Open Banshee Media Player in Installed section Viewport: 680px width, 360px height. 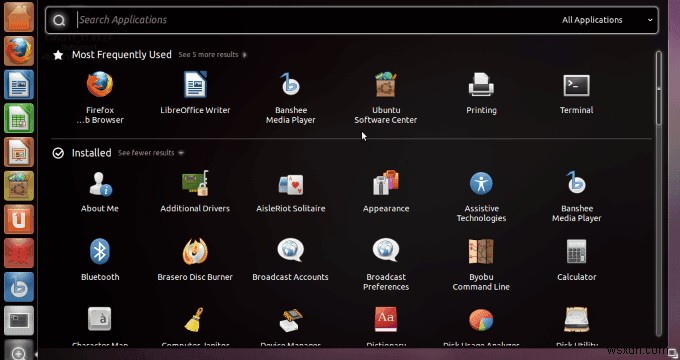pyautogui.click(x=576, y=196)
